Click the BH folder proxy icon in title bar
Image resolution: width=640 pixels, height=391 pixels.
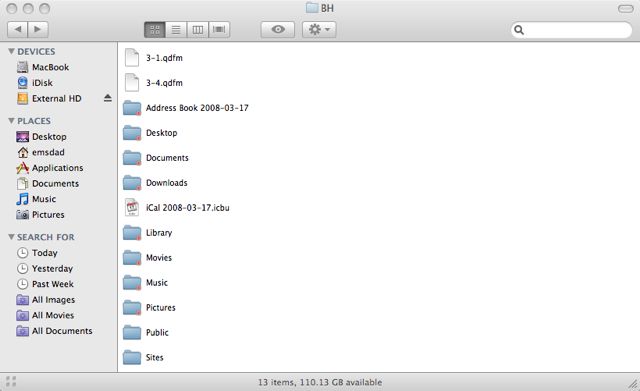(312, 8)
